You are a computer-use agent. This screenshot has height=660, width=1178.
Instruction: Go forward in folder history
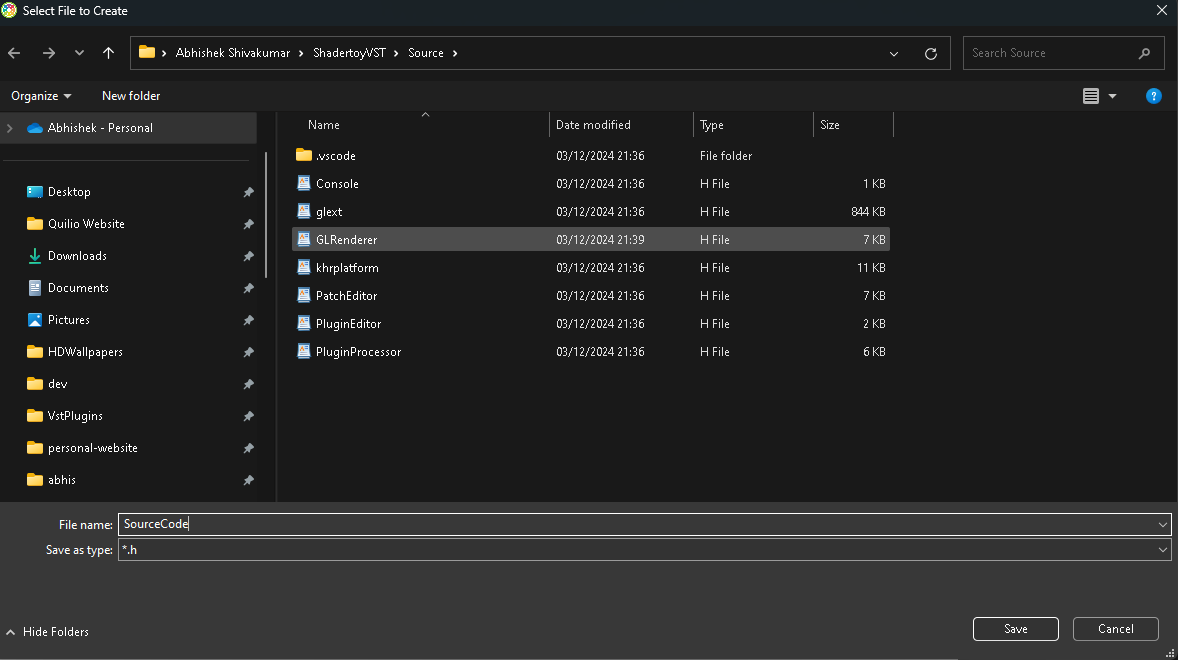click(x=49, y=53)
